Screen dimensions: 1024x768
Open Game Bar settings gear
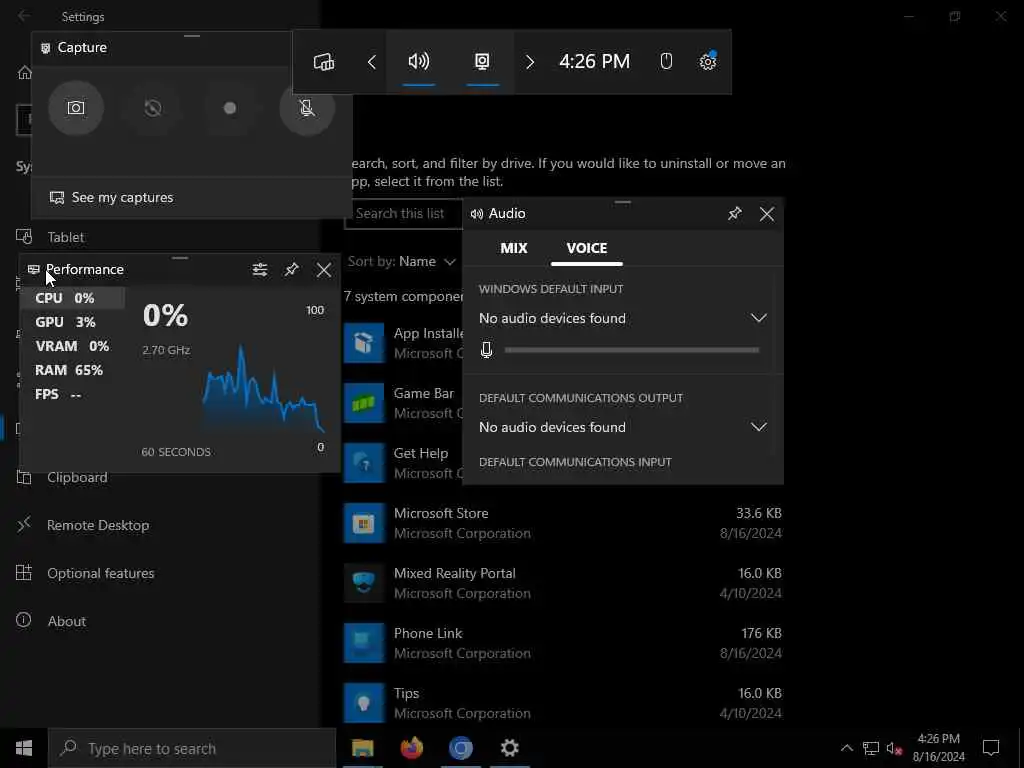[x=708, y=61]
